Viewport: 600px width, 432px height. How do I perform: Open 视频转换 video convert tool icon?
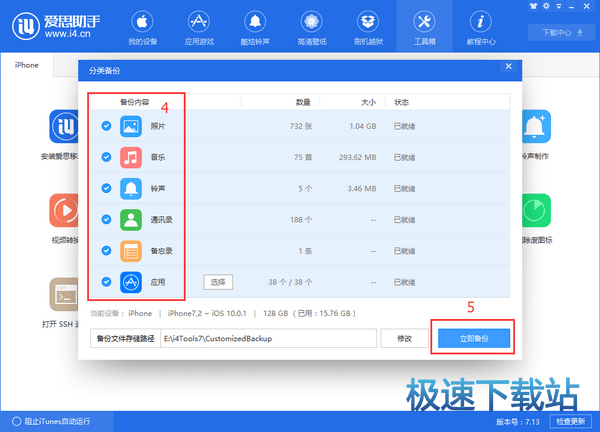[x=64, y=210]
